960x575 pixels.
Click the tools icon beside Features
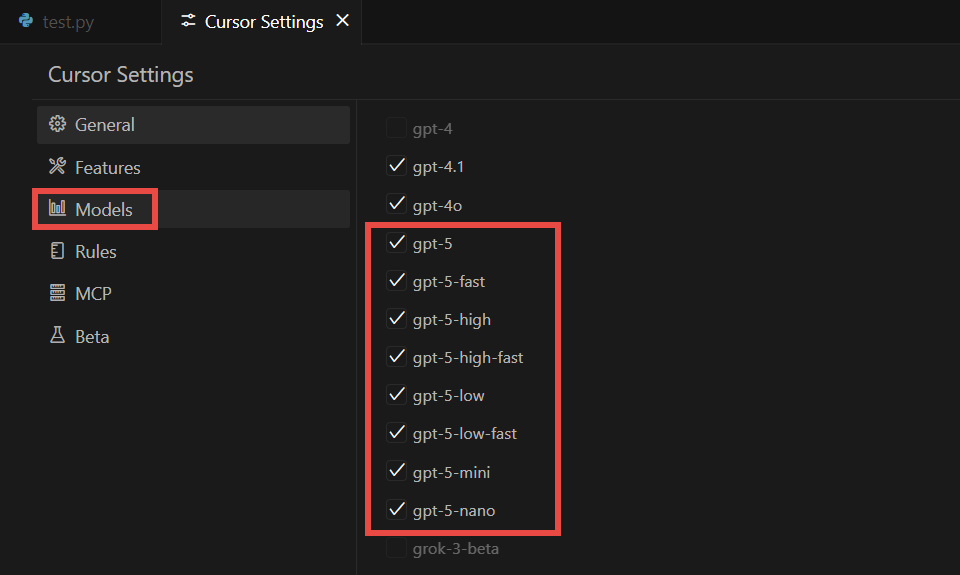pyautogui.click(x=58, y=166)
